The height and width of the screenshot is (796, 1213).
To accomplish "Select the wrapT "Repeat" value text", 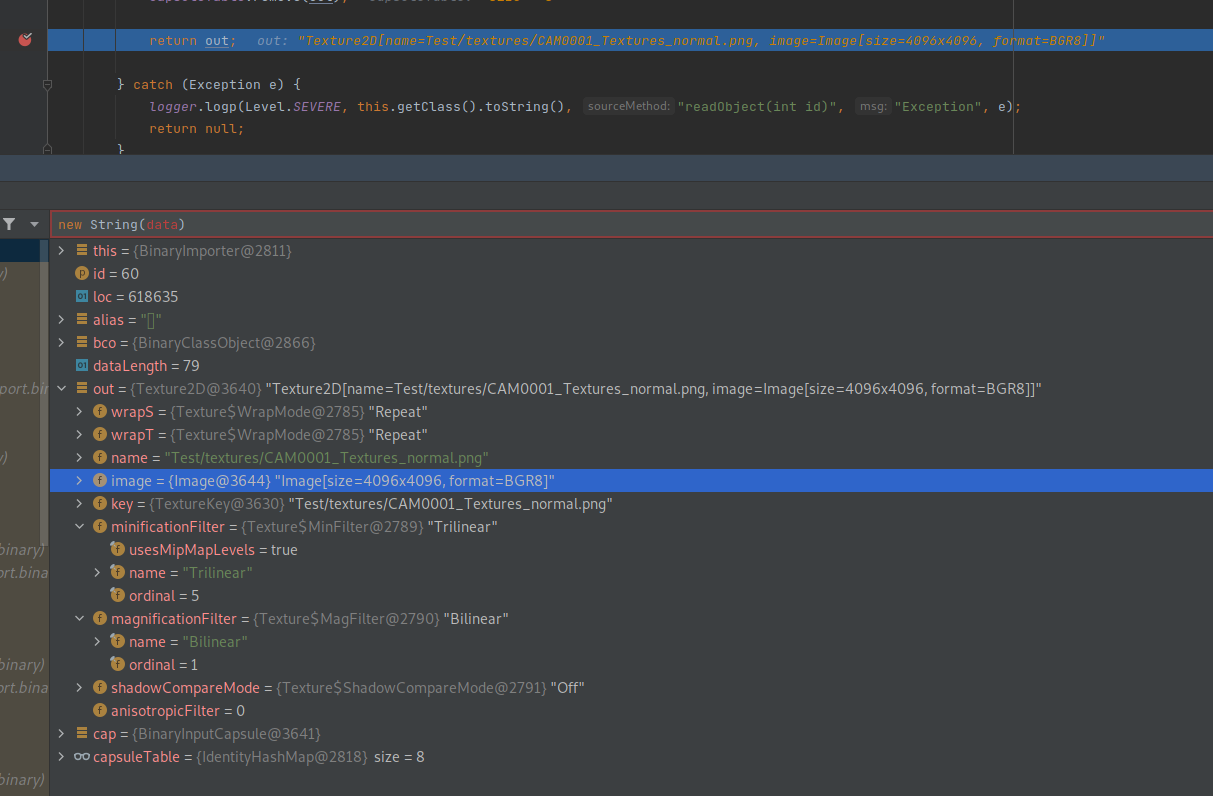I will pyautogui.click(x=398, y=435).
